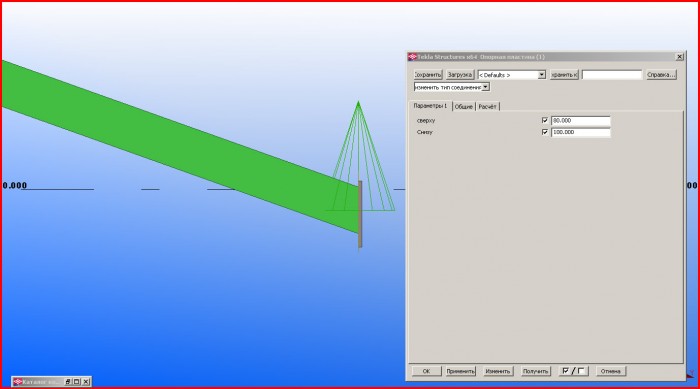This screenshot has width=700, height=389.
Task: Close the minimized catalog window
Action: tap(86, 382)
